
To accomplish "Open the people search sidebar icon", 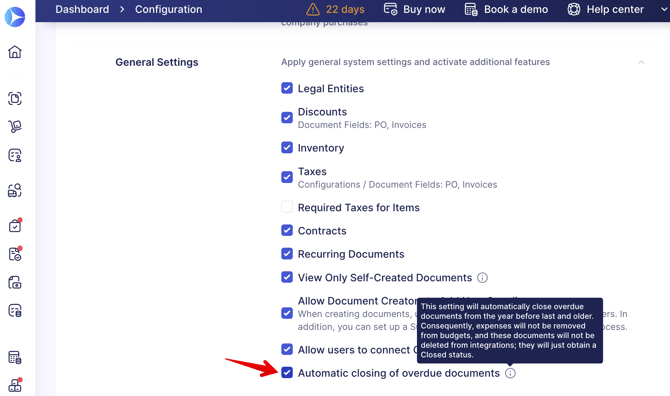I will [x=15, y=190].
